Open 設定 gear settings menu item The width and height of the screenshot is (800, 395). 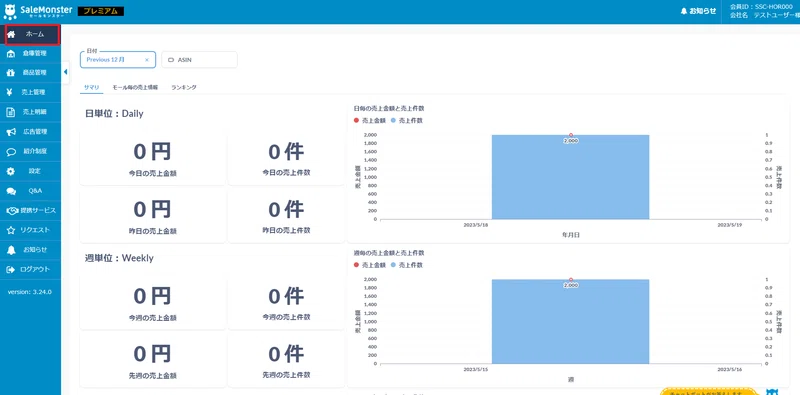tap(31, 171)
